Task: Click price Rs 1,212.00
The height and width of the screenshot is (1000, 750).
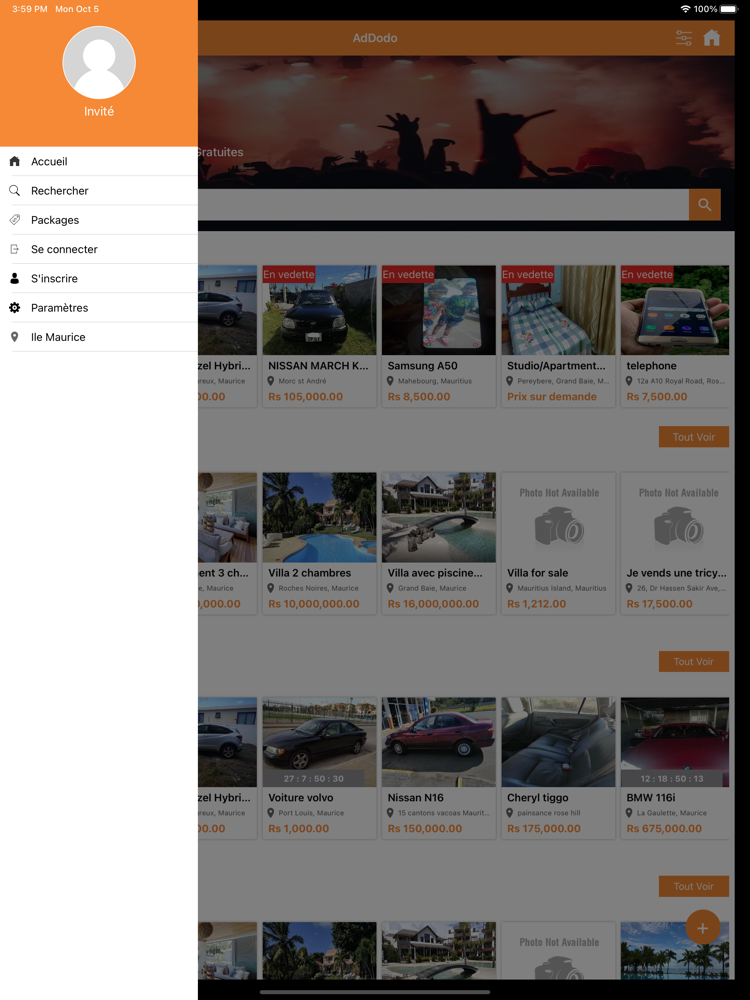Action: (536, 604)
